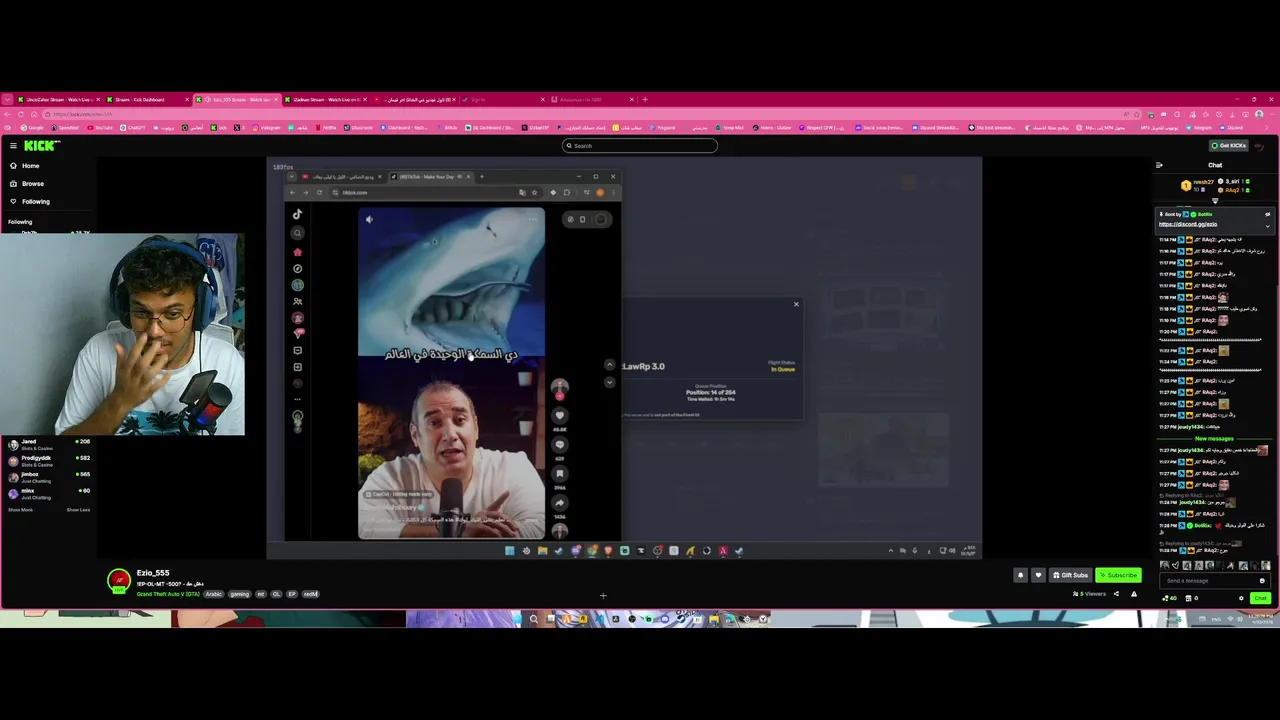Go back in outer browser
The width and height of the screenshot is (1280, 720).
8,114
